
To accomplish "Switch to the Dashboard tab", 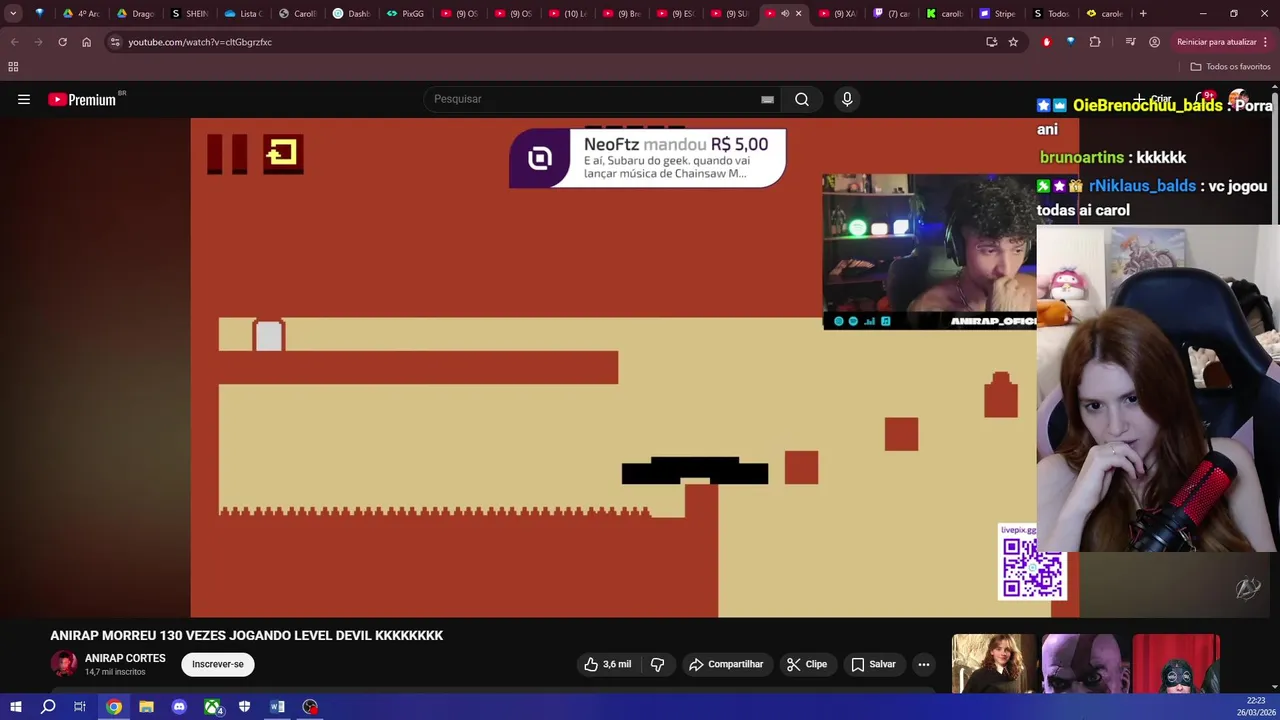I will [x=351, y=14].
